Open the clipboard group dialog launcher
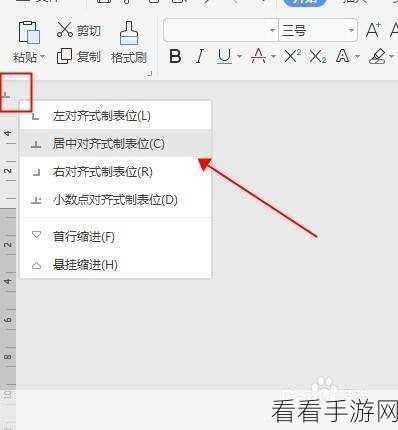The height and width of the screenshot is (430, 398). (x=150, y=74)
